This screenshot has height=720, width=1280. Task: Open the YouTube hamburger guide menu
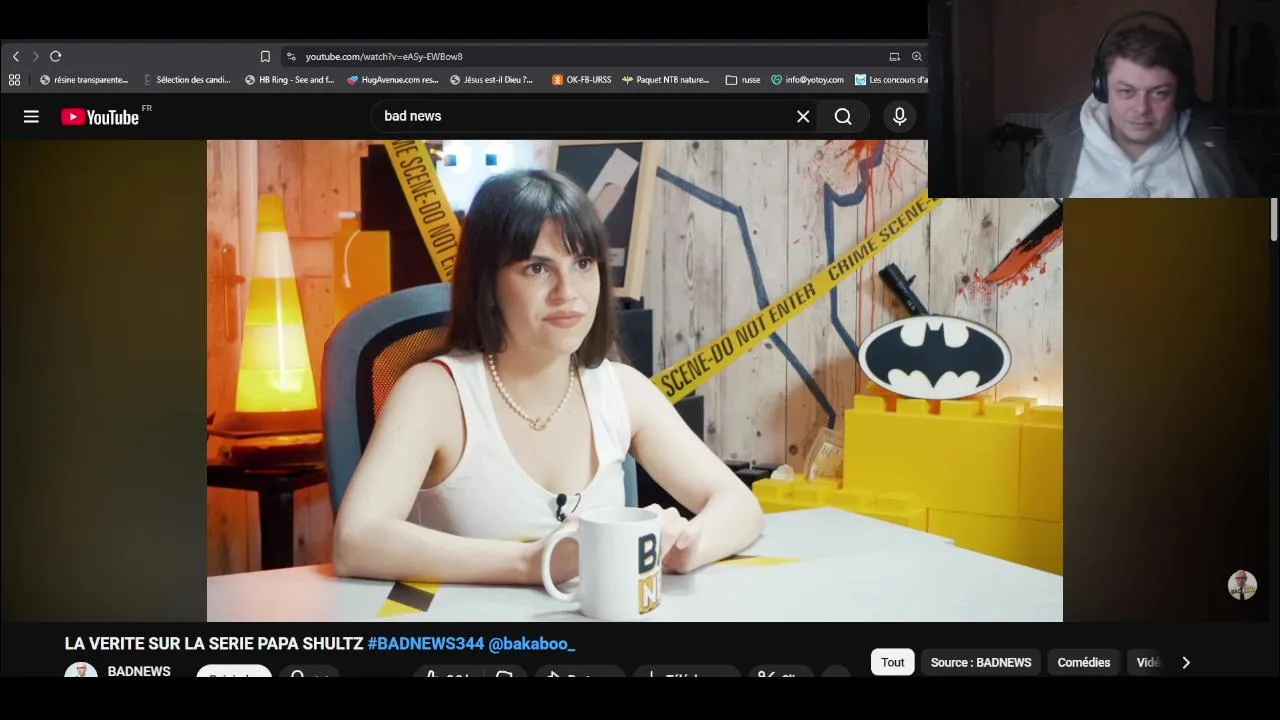pyautogui.click(x=31, y=117)
